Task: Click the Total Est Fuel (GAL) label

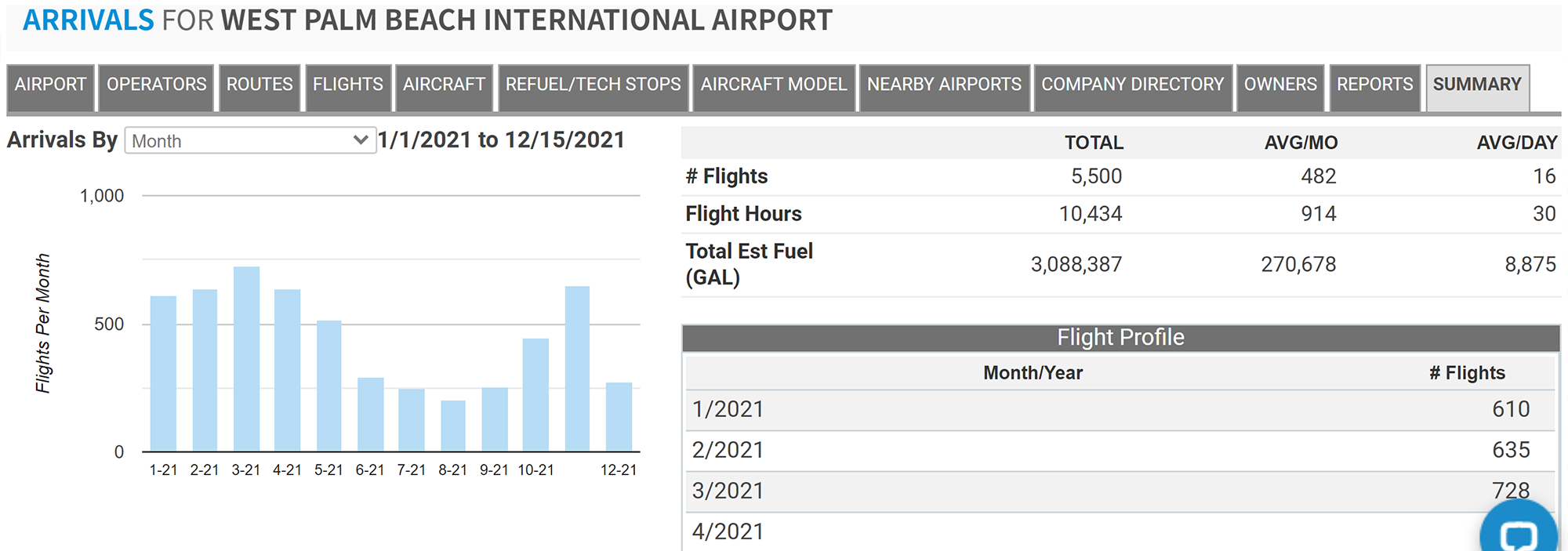Action: [x=749, y=264]
